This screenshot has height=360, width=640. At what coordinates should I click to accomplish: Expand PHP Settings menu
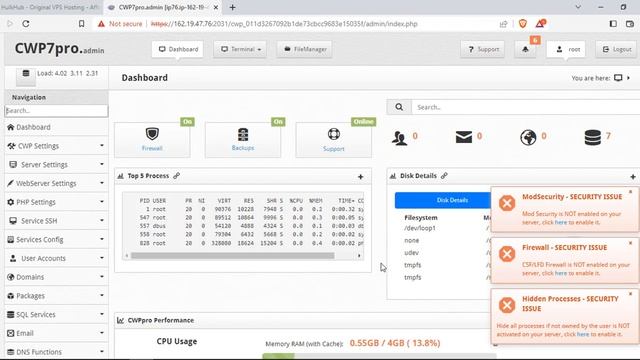(x=56, y=202)
